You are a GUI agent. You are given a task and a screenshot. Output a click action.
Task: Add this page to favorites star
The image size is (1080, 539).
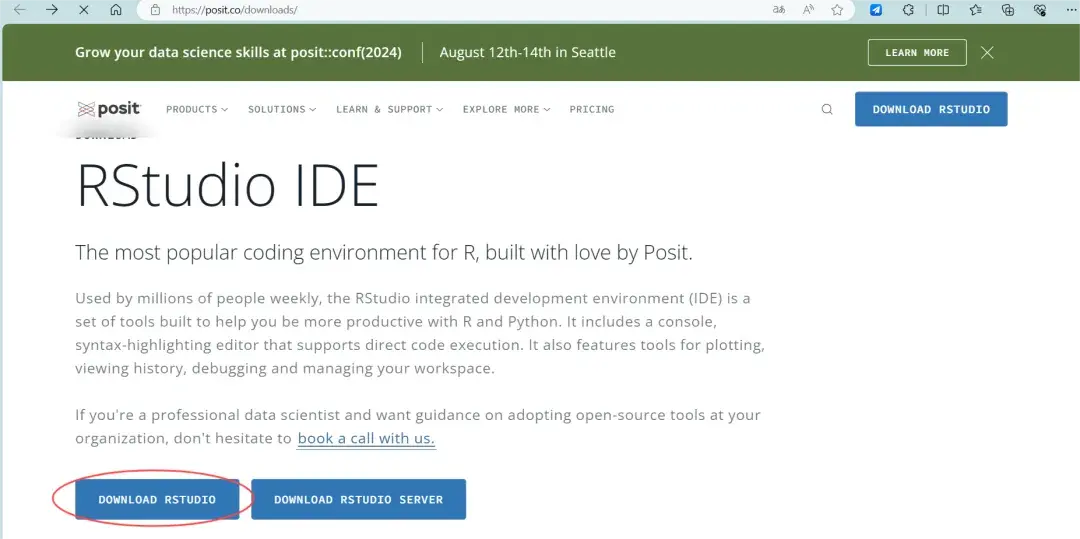click(x=837, y=10)
